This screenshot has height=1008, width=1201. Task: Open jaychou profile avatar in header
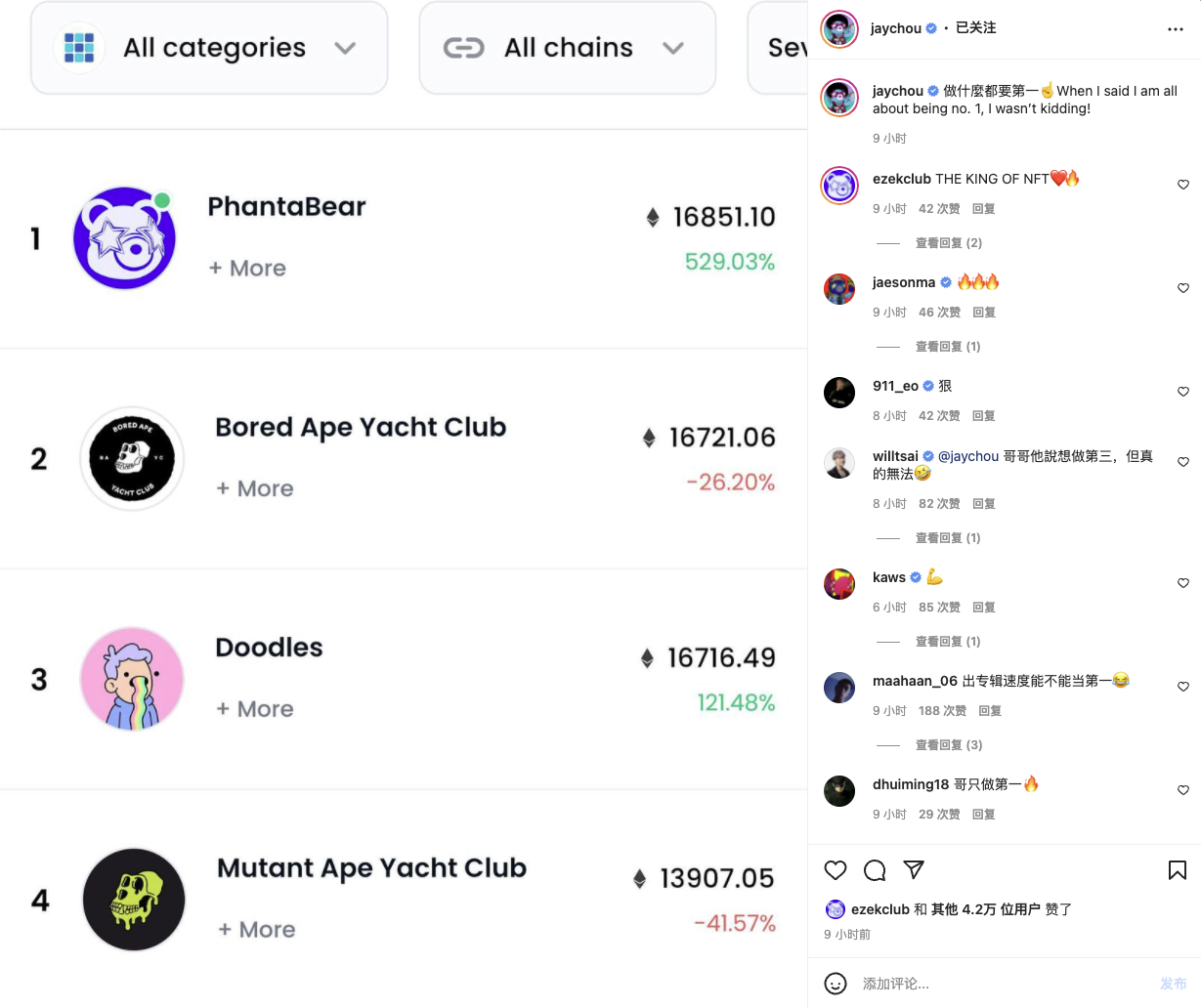coord(839,29)
